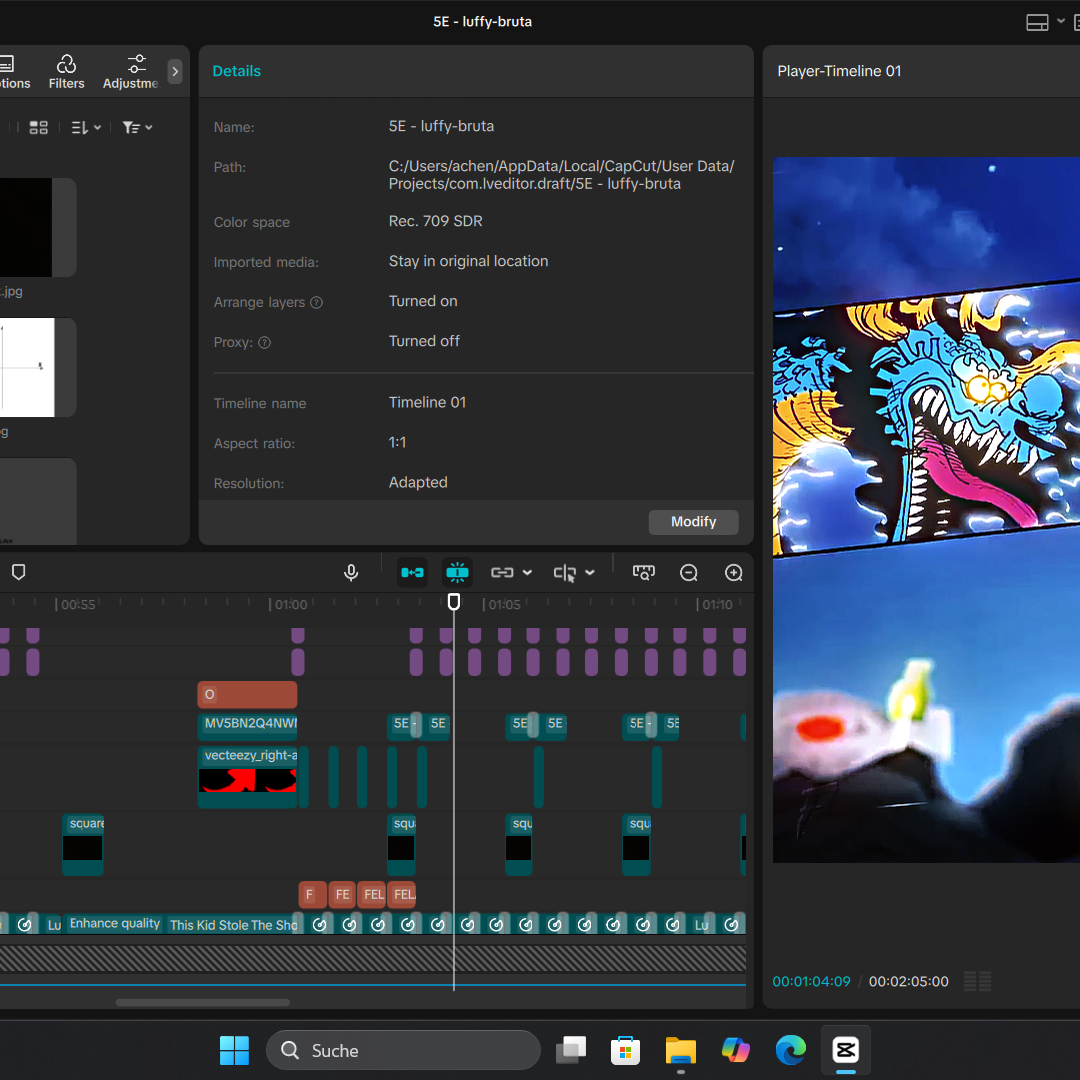1080x1080 pixels.
Task: Click the sort icon in the media panel
Action: (80, 127)
